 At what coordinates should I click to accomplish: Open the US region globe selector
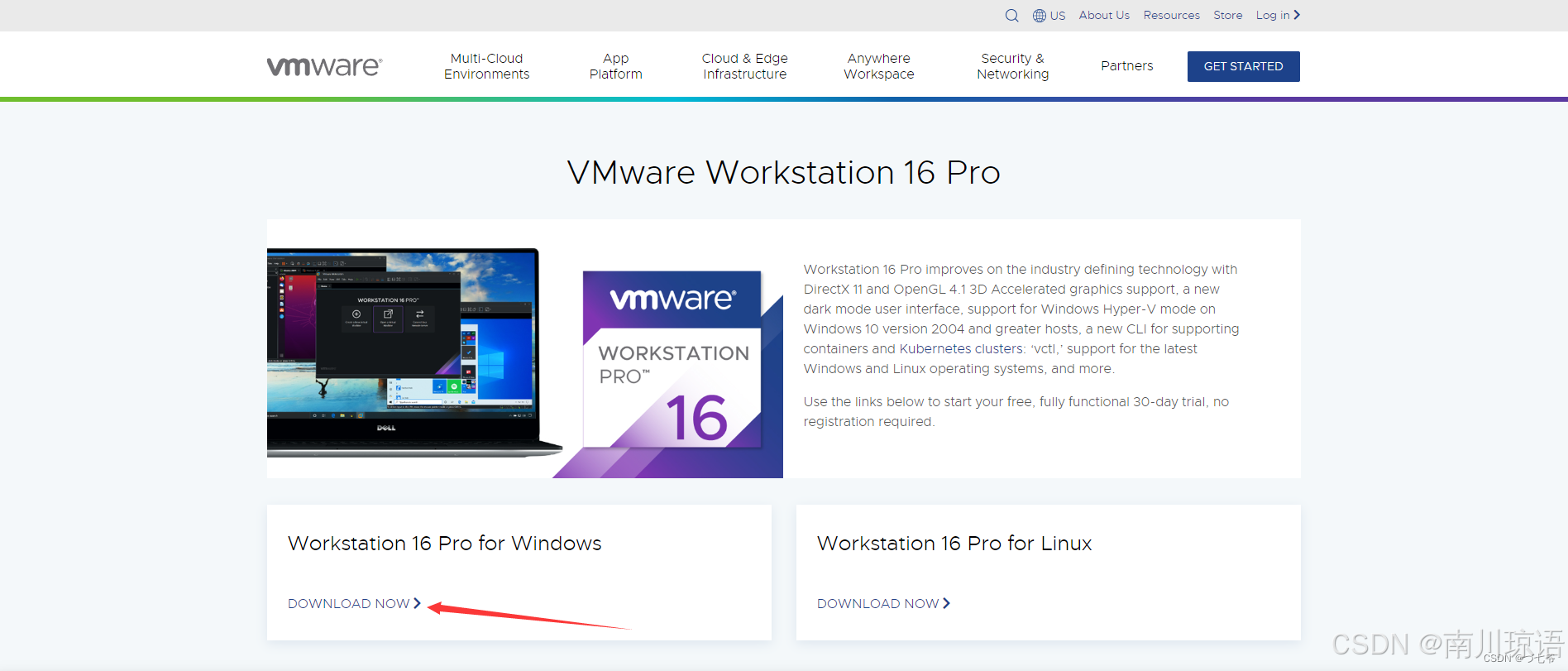(x=1049, y=16)
